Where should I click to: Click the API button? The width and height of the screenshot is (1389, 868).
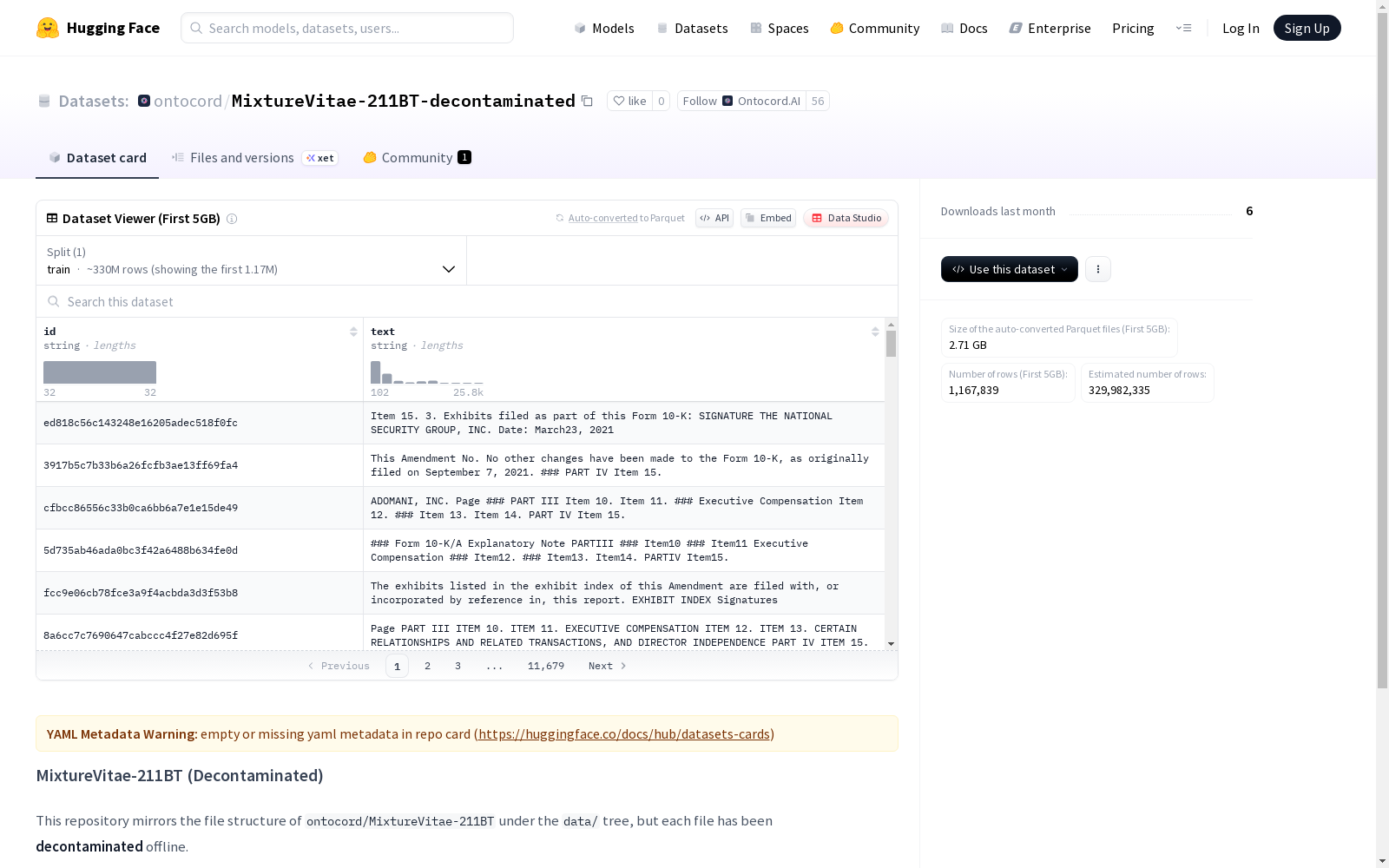point(714,218)
